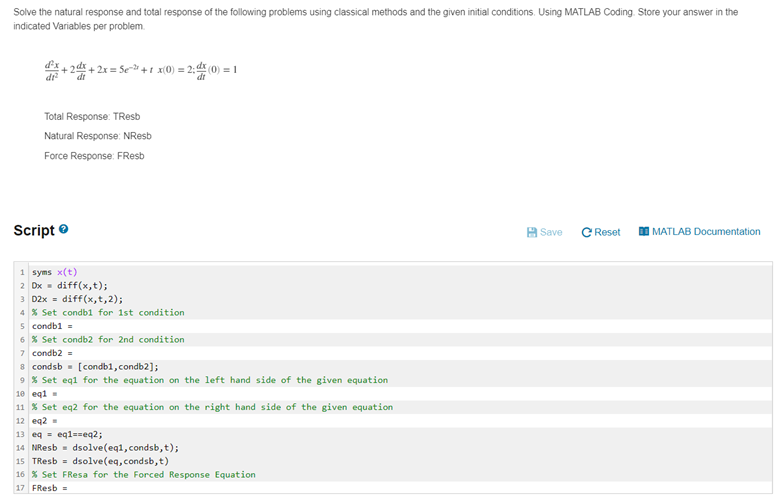The width and height of the screenshot is (780, 498).
Task: Click comment about eq1 left hand side
Action: pos(210,380)
